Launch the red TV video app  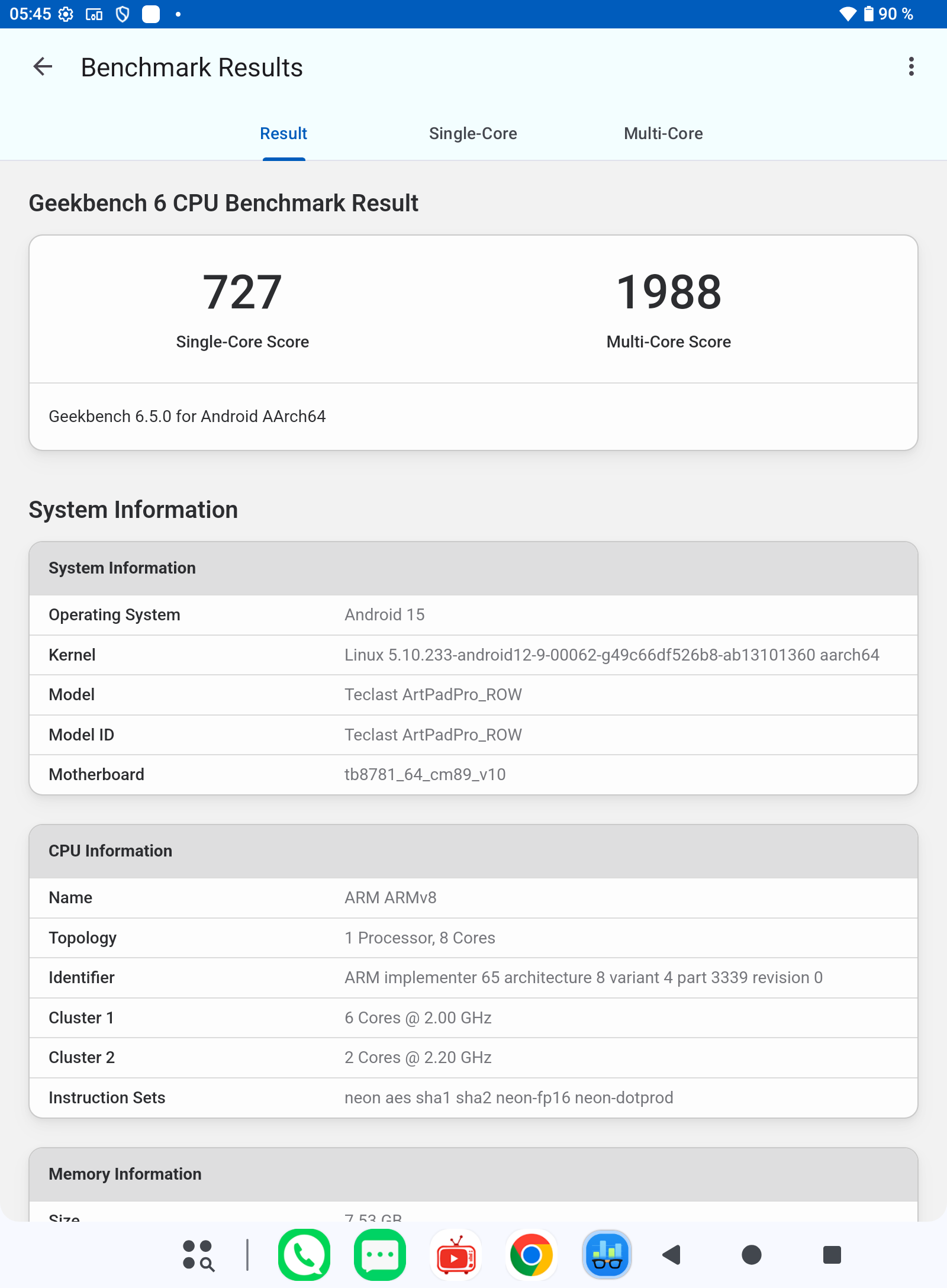(455, 1254)
